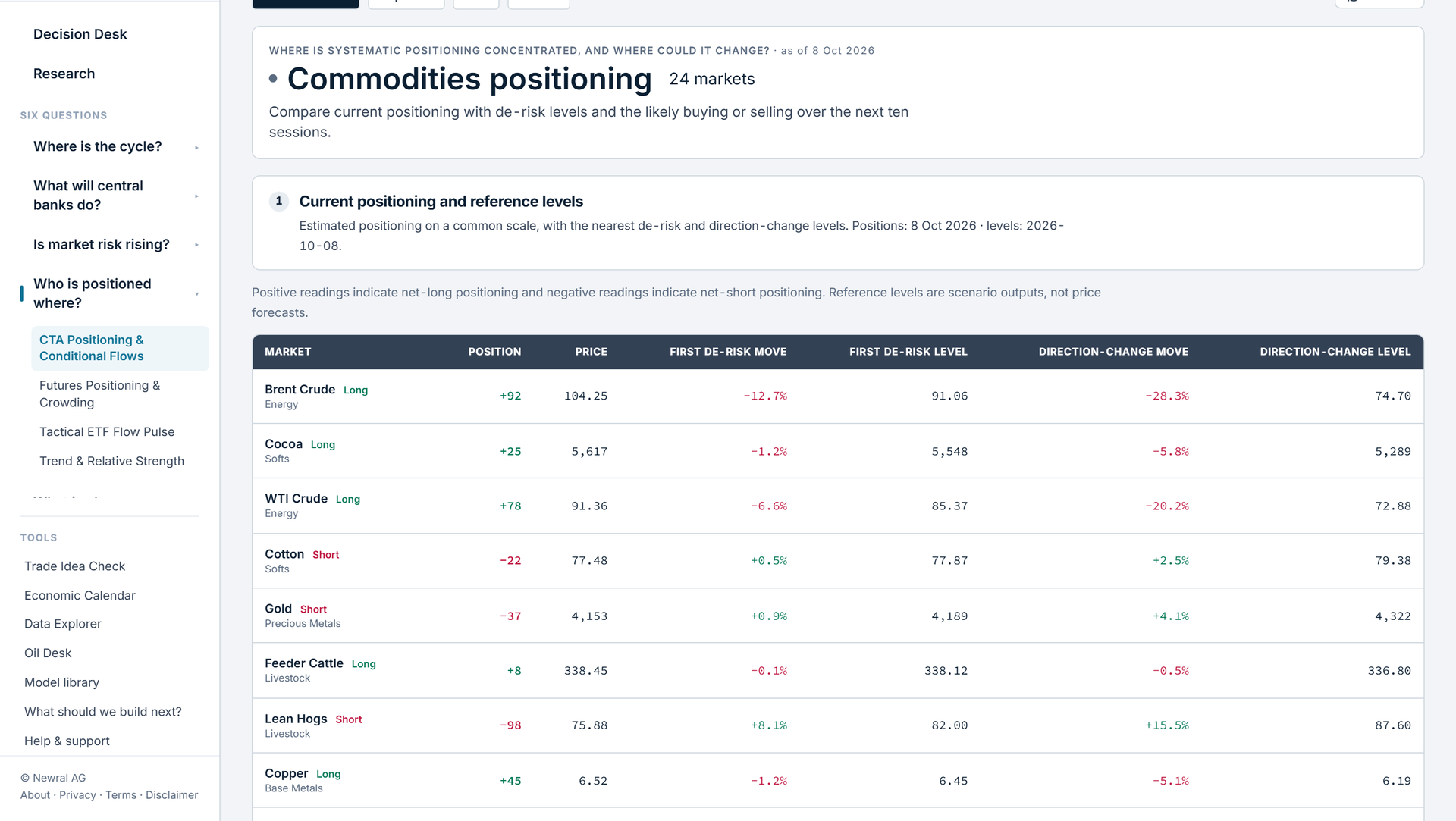Click WTI Crude market name

point(296,499)
